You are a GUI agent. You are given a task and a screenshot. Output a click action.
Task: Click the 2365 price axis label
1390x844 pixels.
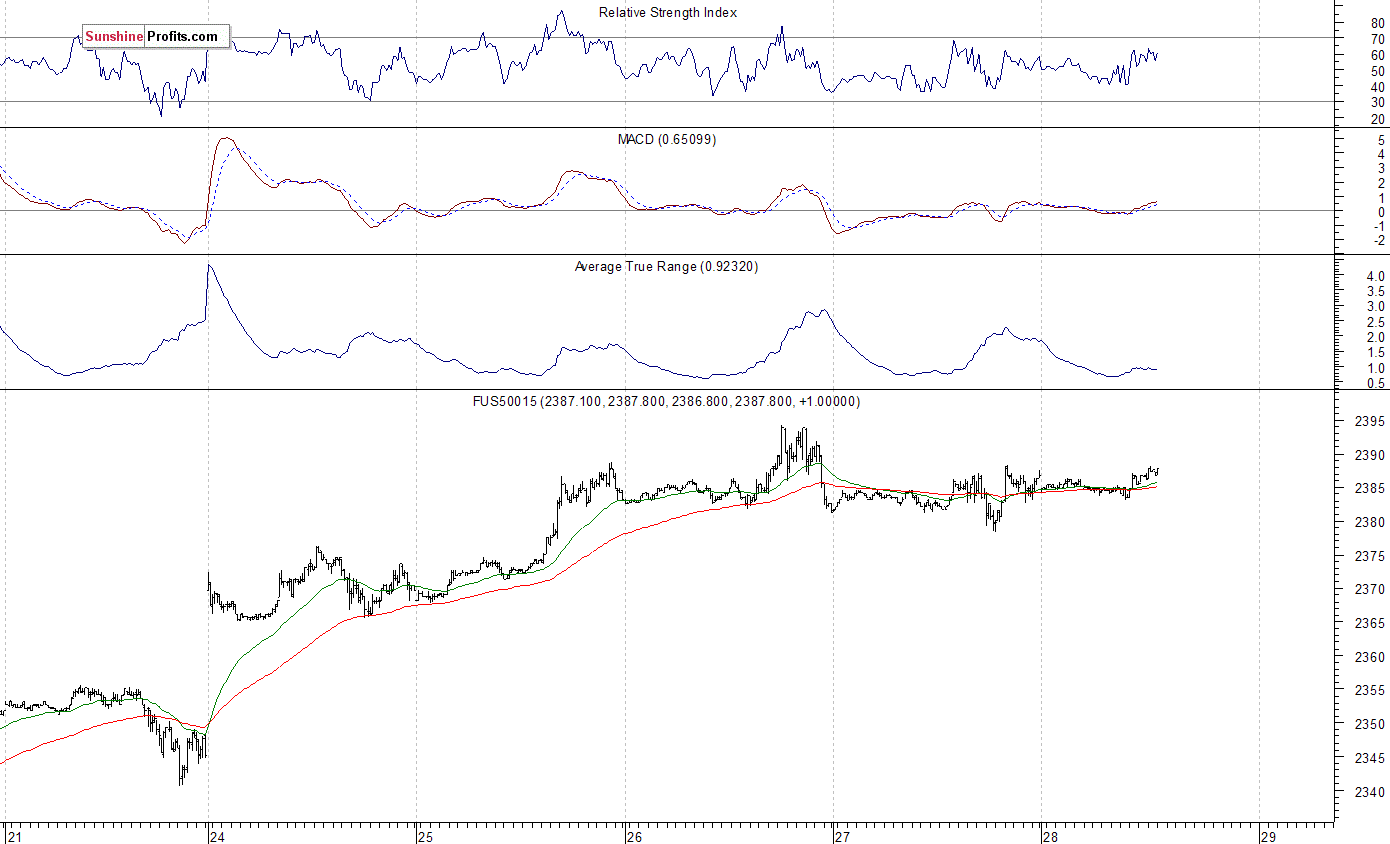(1369, 624)
